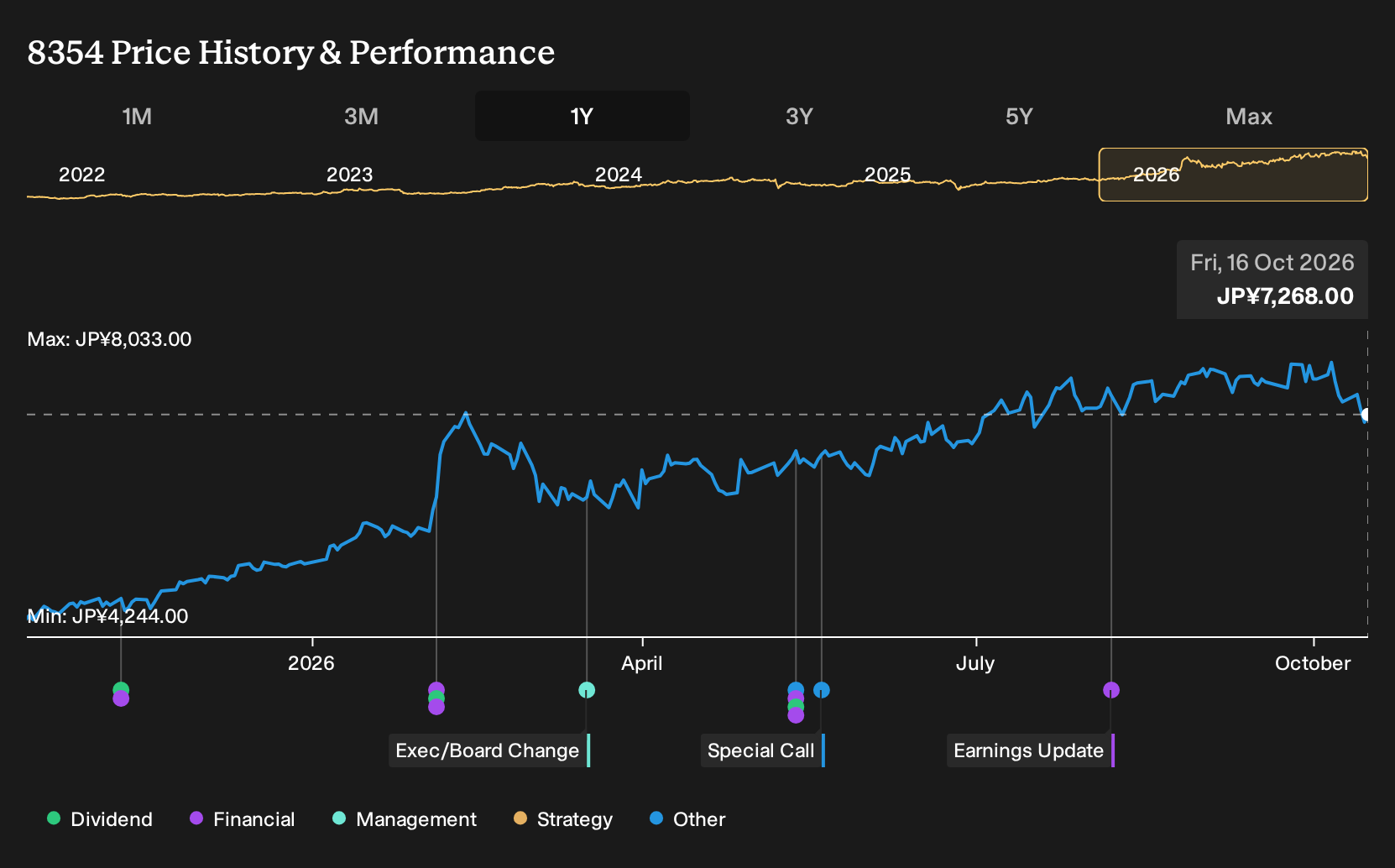Image resolution: width=1395 pixels, height=868 pixels.
Task: Jump to 2024 on overview timeline
Action: [619, 175]
